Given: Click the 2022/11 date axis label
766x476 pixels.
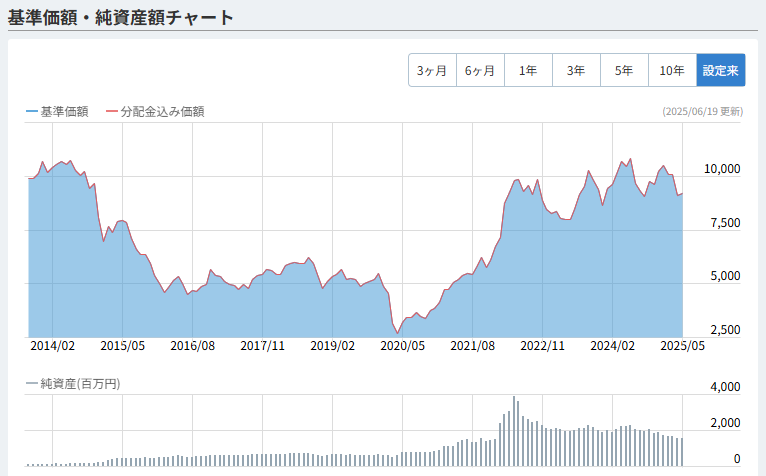Looking at the screenshot, I should pos(542,346).
